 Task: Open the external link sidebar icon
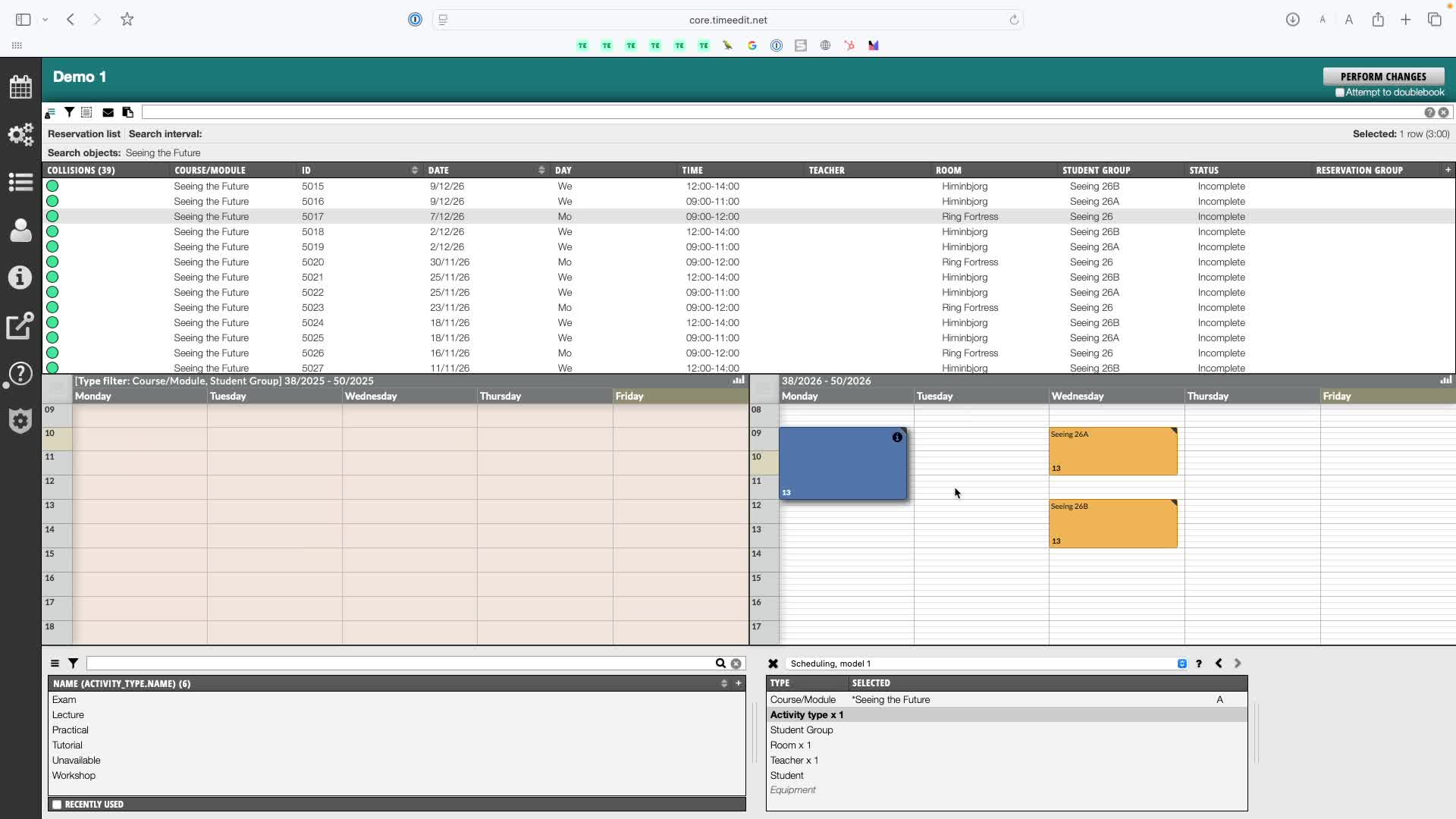20,326
